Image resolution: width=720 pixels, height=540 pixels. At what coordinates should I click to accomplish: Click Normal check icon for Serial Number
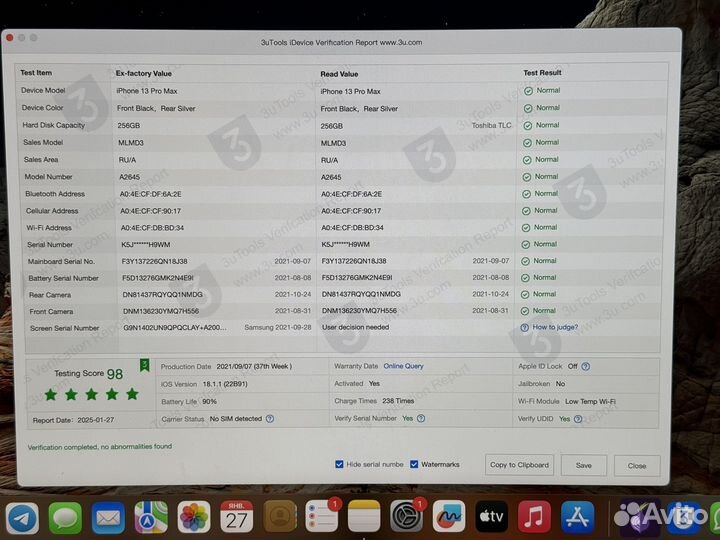coord(526,245)
